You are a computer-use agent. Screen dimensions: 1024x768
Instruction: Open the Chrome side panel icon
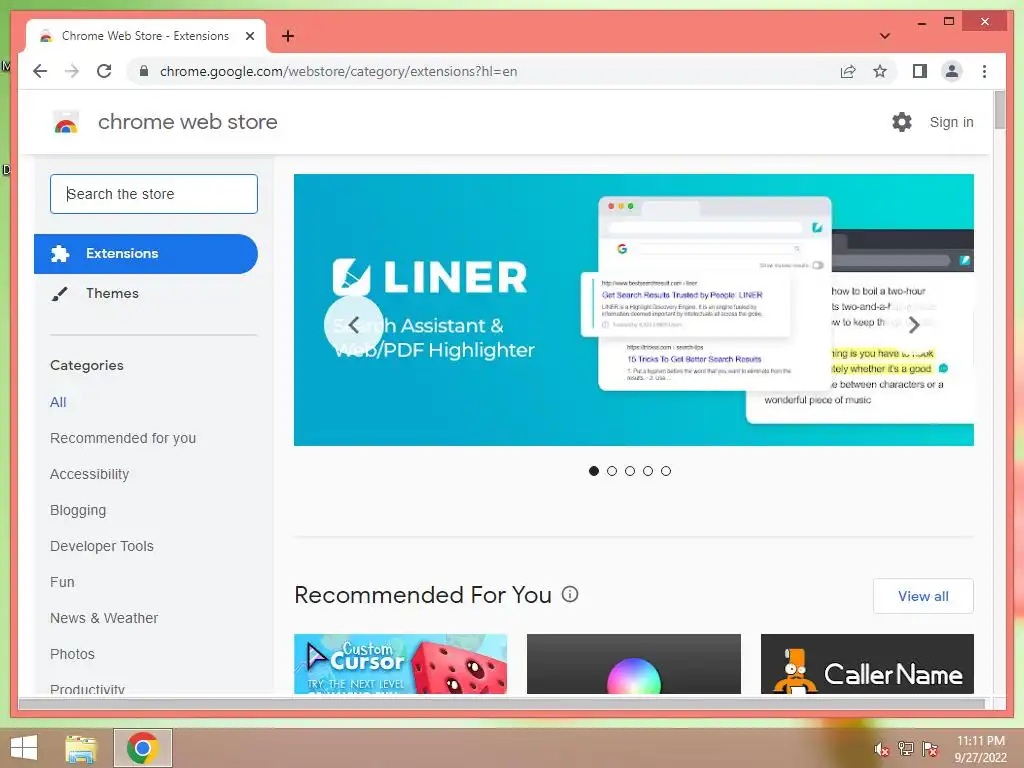(920, 71)
